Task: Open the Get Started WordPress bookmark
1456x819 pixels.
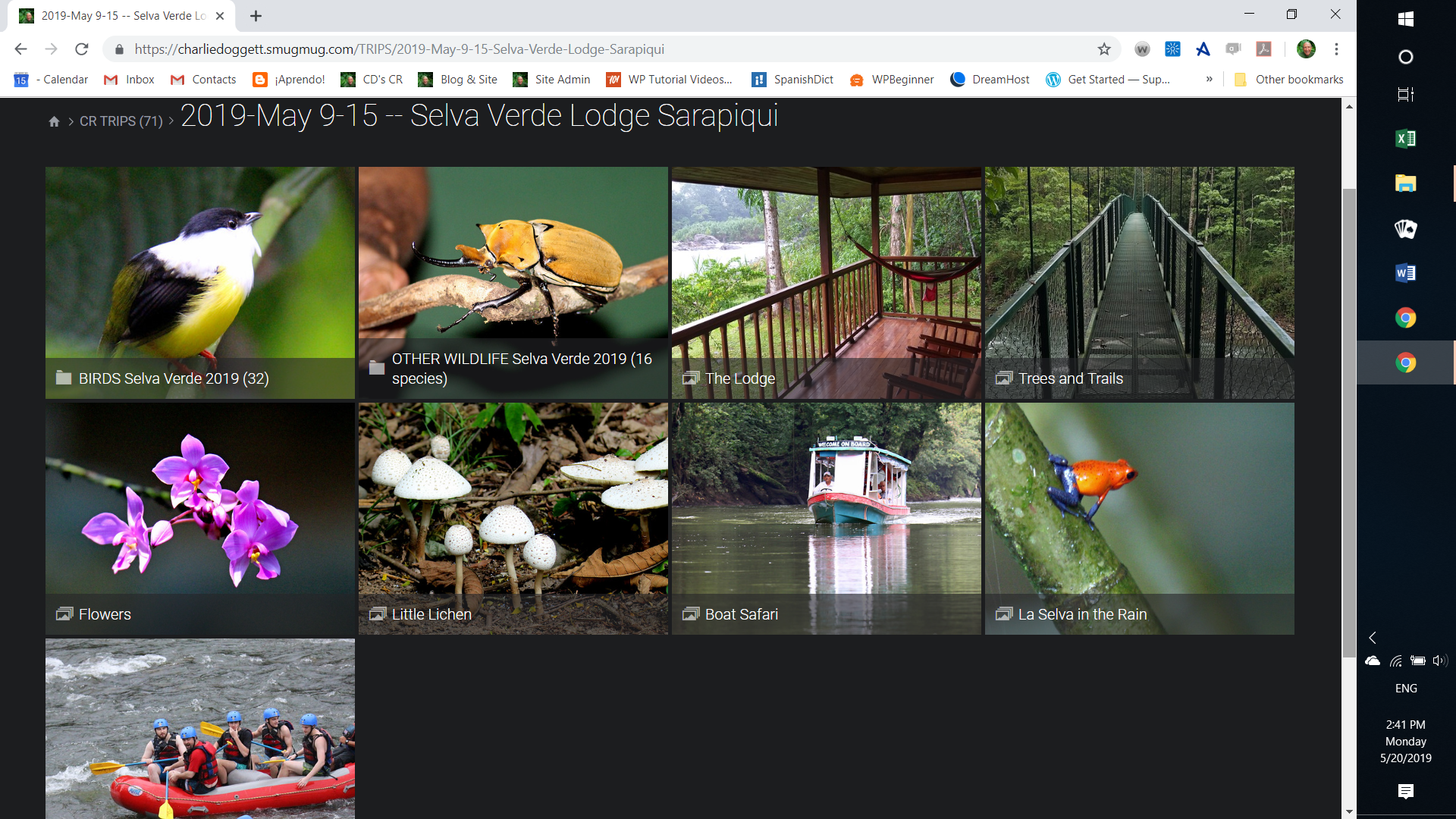Action: pos(1108,80)
